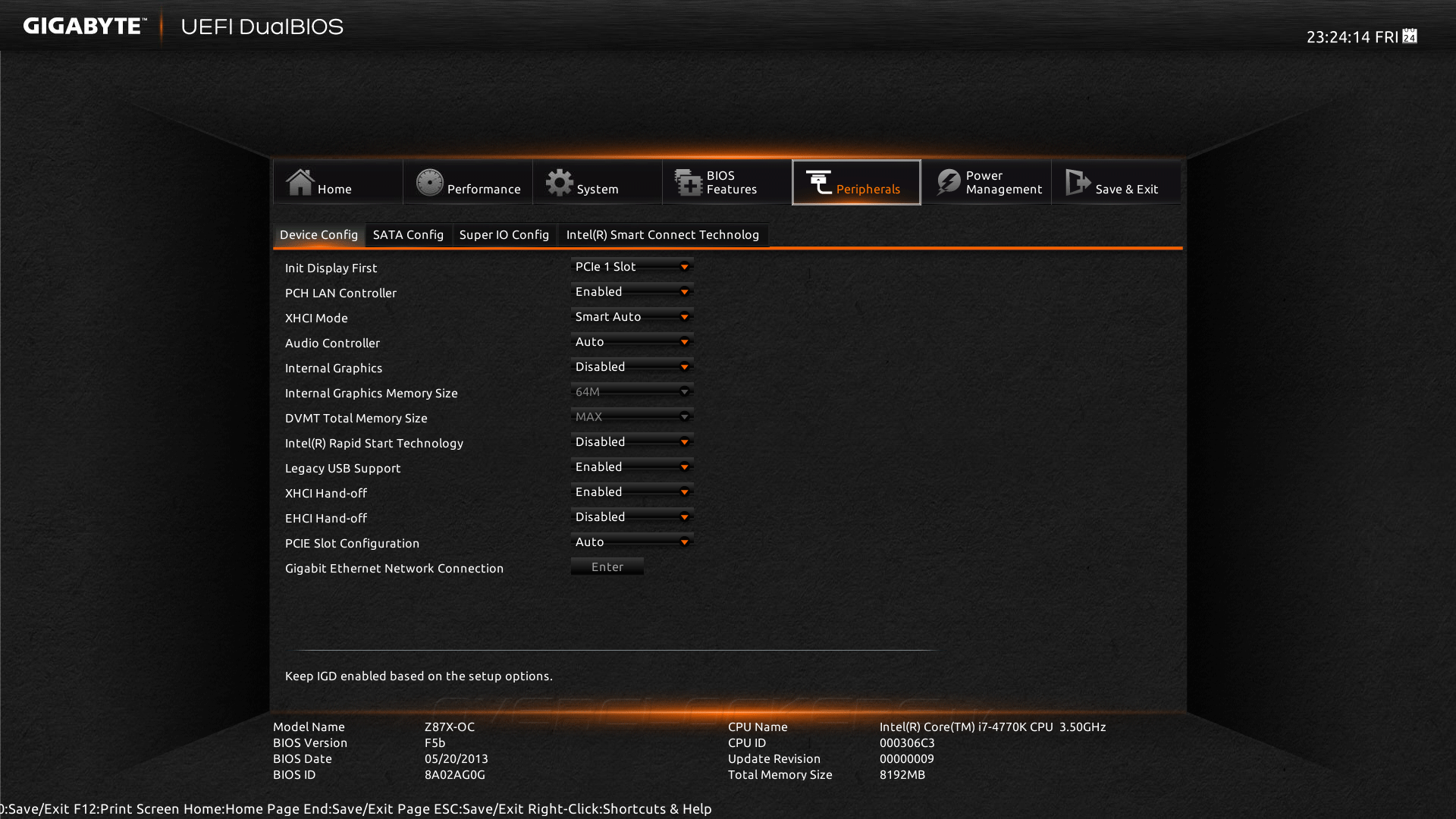Click the calendar icon beside the clock

(x=1410, y=36)
